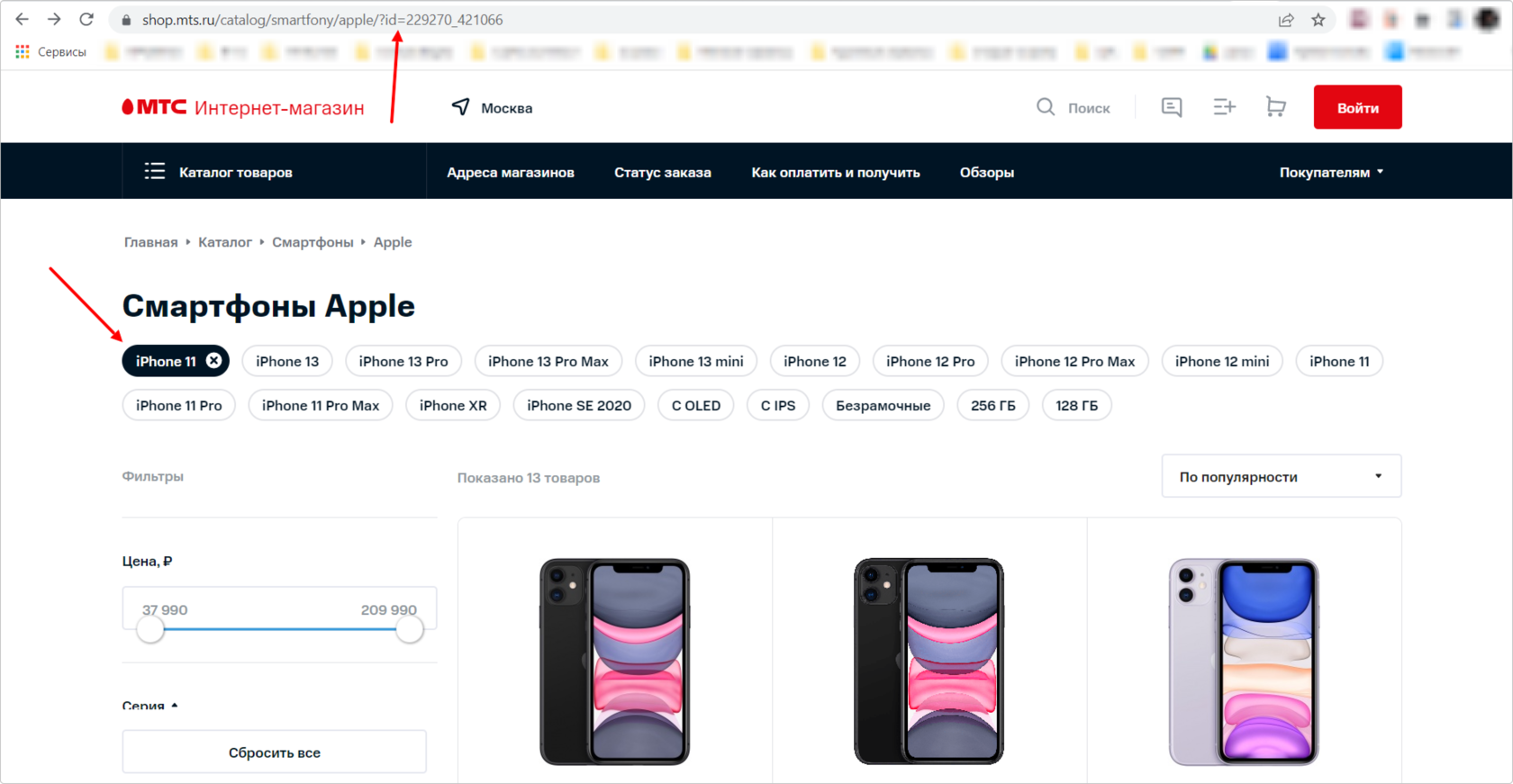Click the search magnifier icon
This screenshot has height=784, width=1513.
click(x=1045, y=107)
